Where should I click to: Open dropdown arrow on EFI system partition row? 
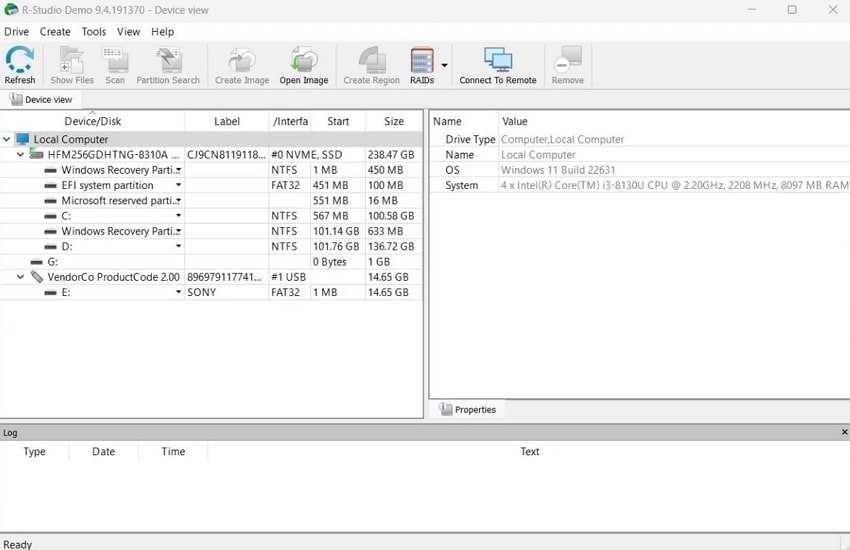(178, 185)
